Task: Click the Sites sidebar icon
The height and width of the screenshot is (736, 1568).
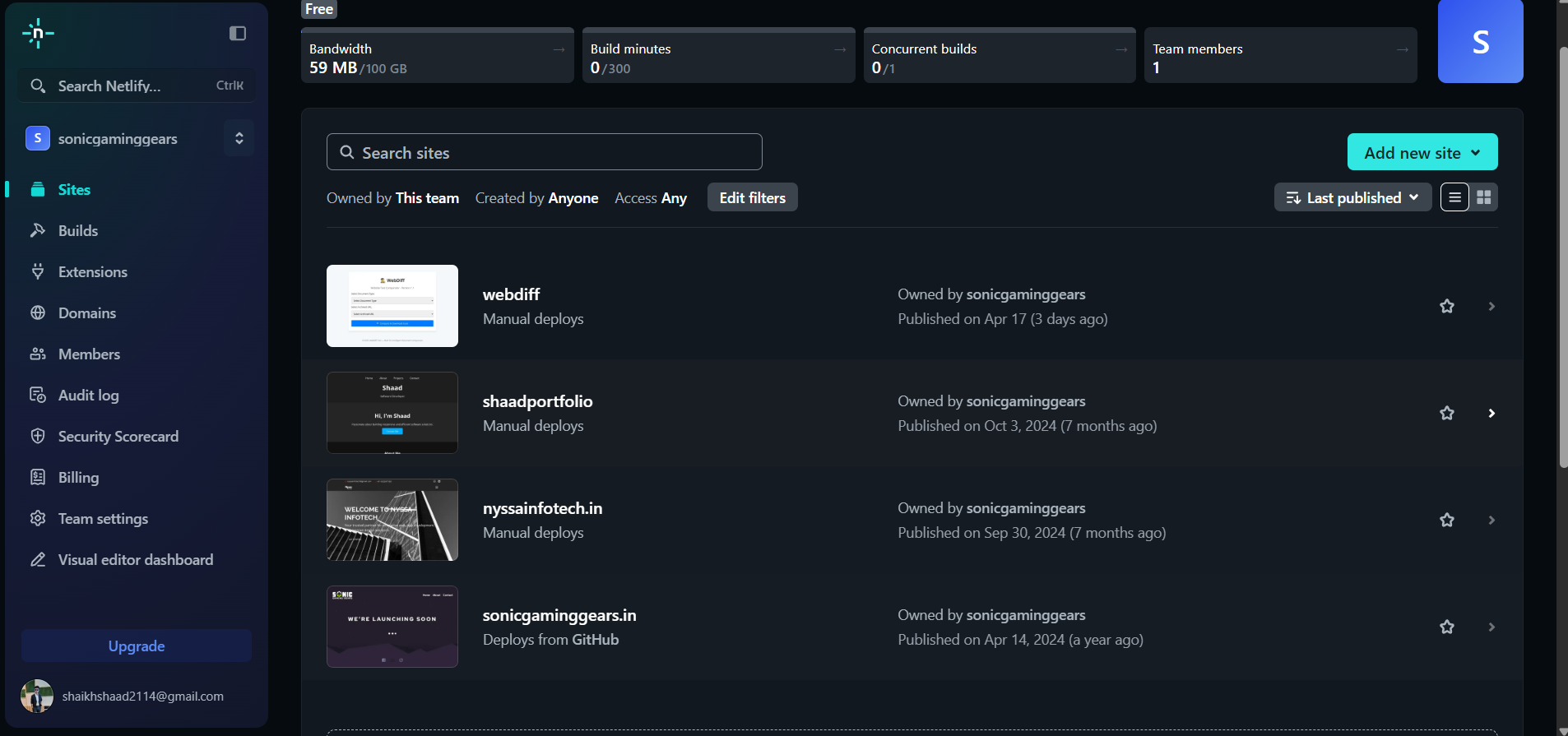Action: 38,189
